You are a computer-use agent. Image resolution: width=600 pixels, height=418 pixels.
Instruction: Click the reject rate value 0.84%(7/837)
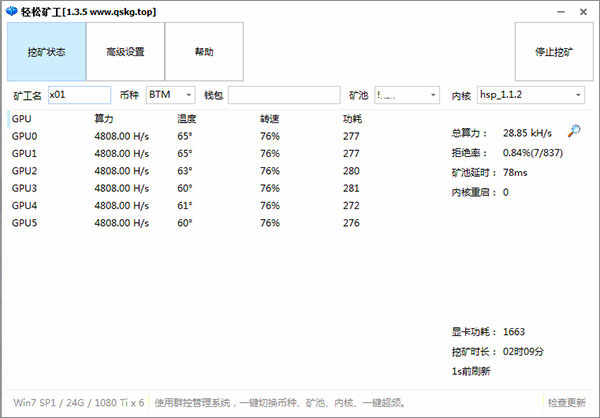pyautogui.click(x=533, y=153)
